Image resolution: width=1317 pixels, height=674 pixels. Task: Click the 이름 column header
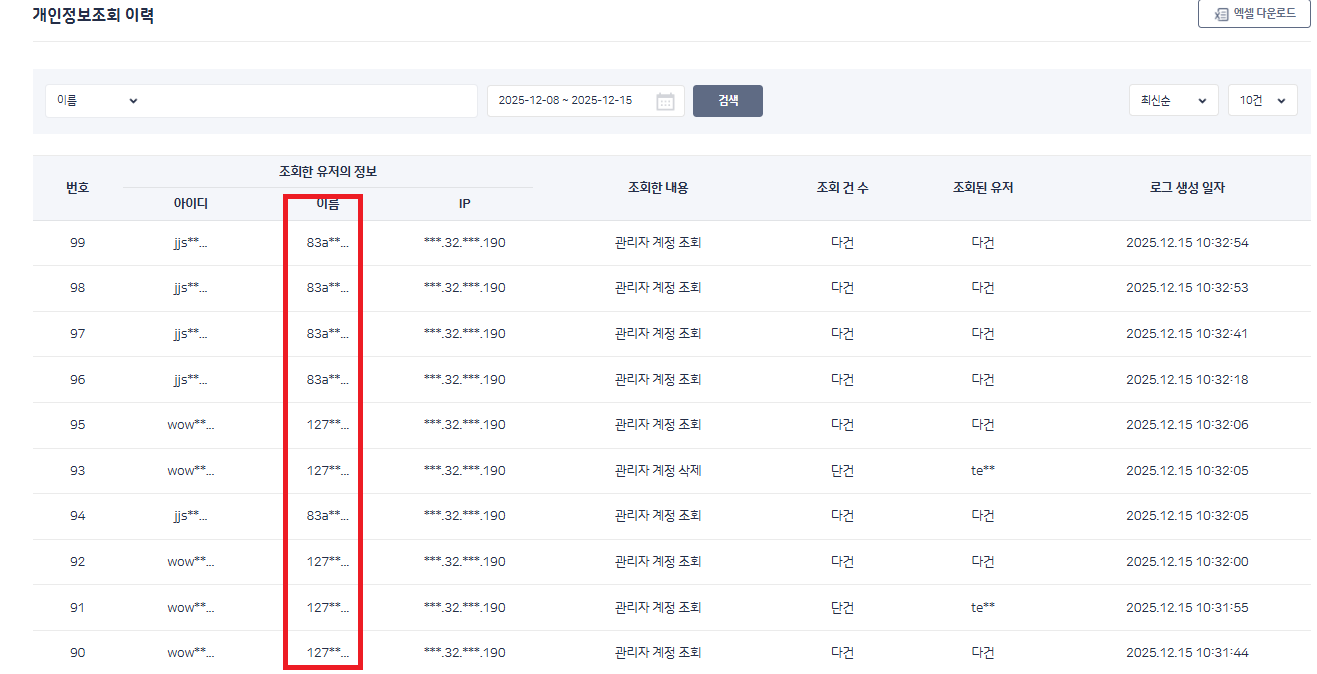click(328, 204)
